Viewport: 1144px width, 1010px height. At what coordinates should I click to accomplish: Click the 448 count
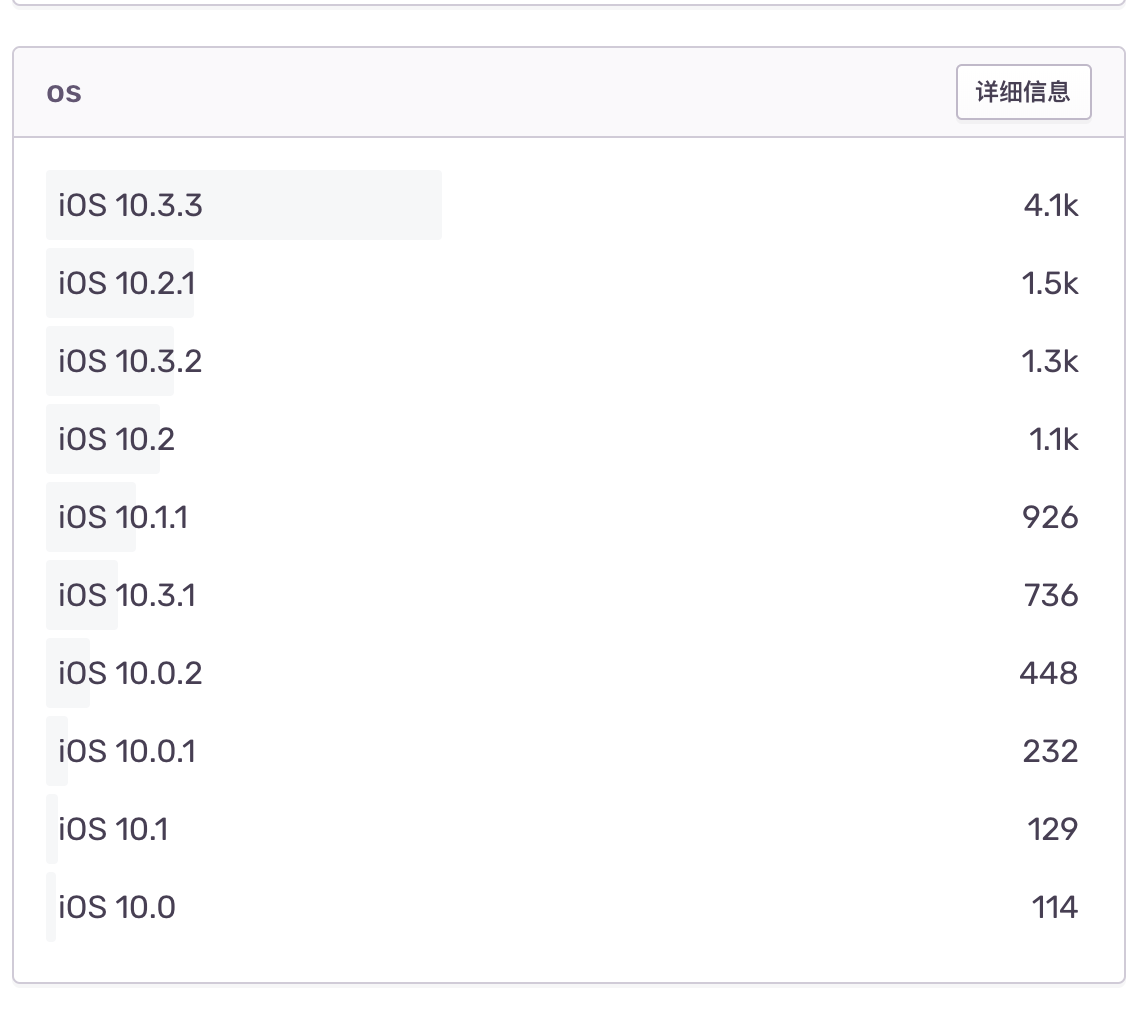click(x=1049, y=673)
